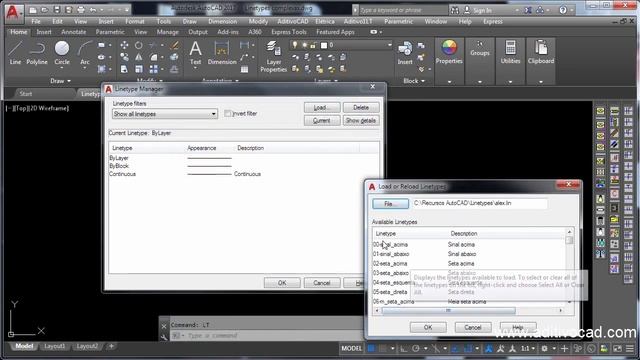
Task: Toggle grid display in status bar
Action: [371, 349]
